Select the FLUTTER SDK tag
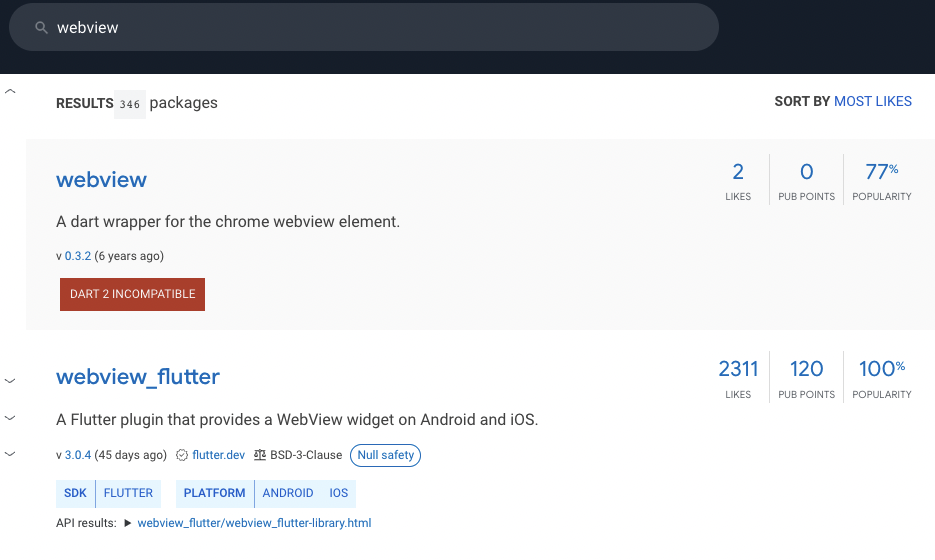This screenshot has height=560, width=935. tap(128, 493)
